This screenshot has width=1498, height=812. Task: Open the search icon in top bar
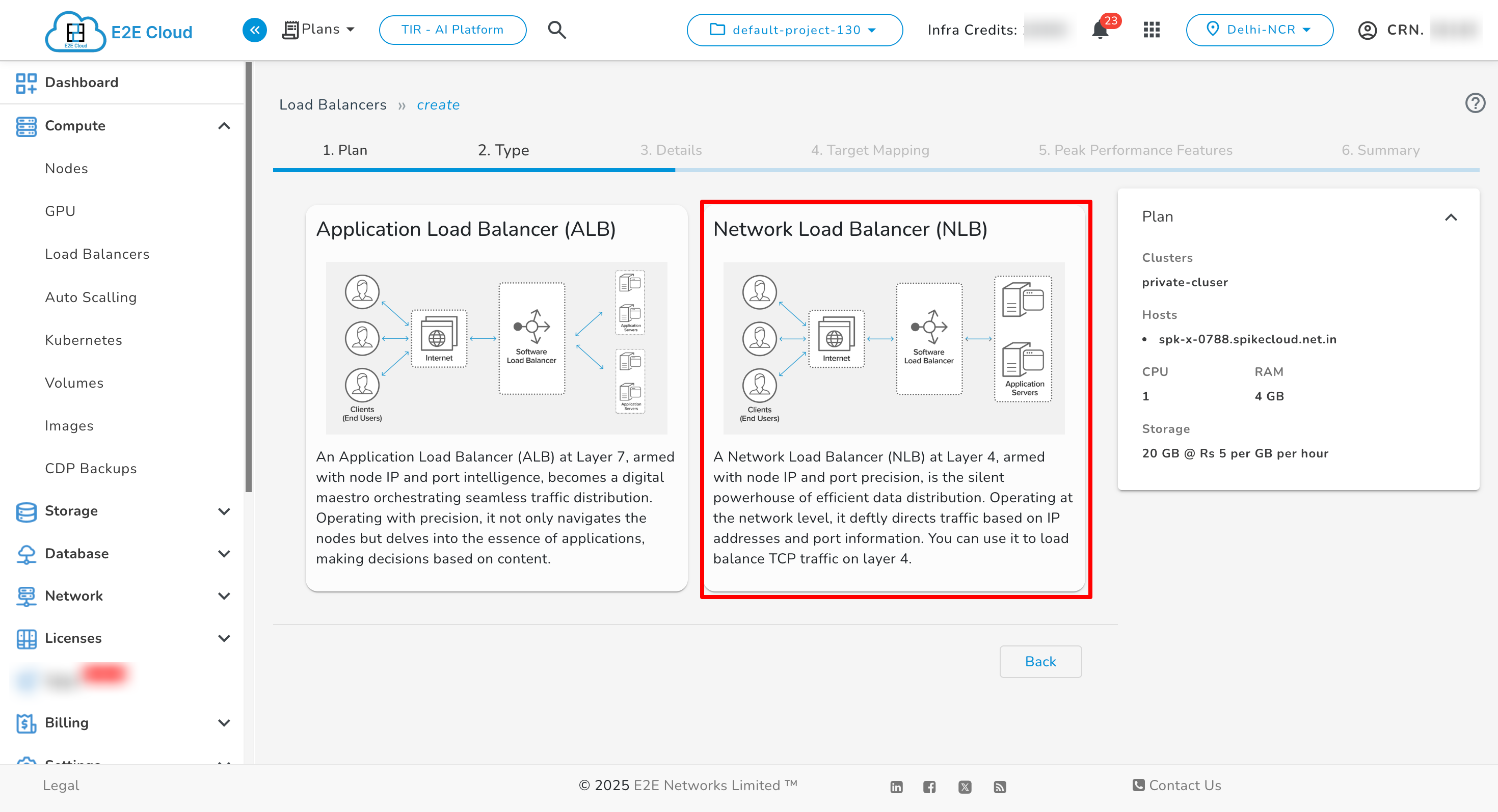(x=556, y=30)
